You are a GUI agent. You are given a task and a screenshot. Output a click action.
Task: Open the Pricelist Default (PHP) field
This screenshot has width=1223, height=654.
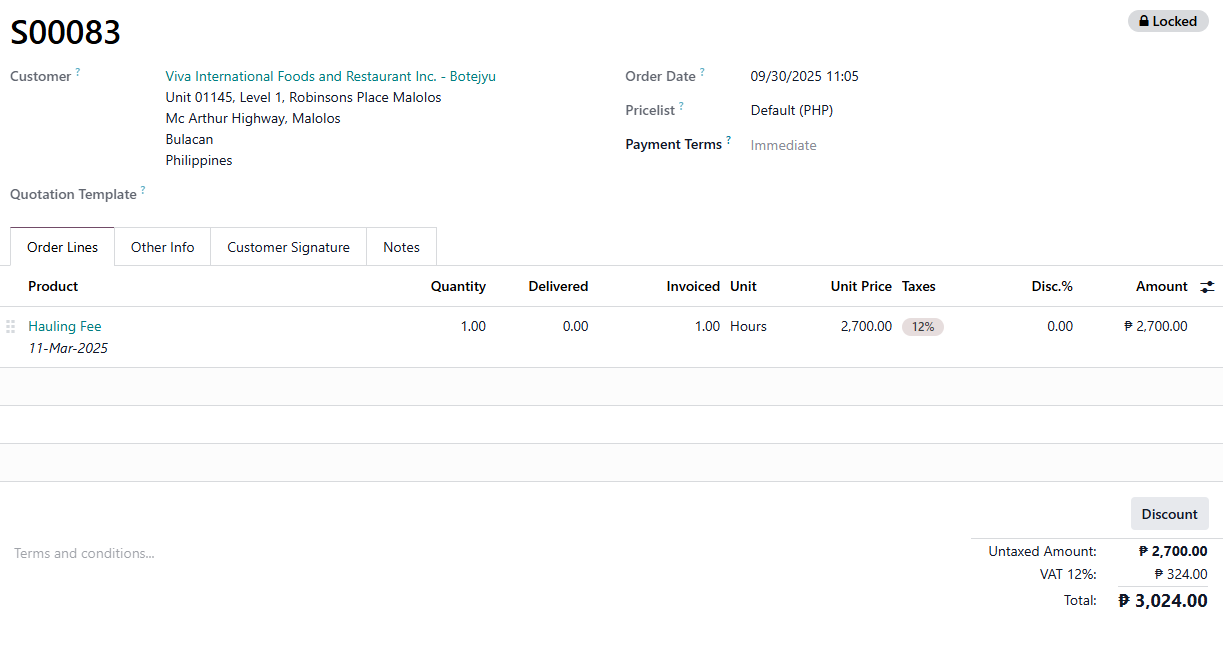click(x=791, y=110)
